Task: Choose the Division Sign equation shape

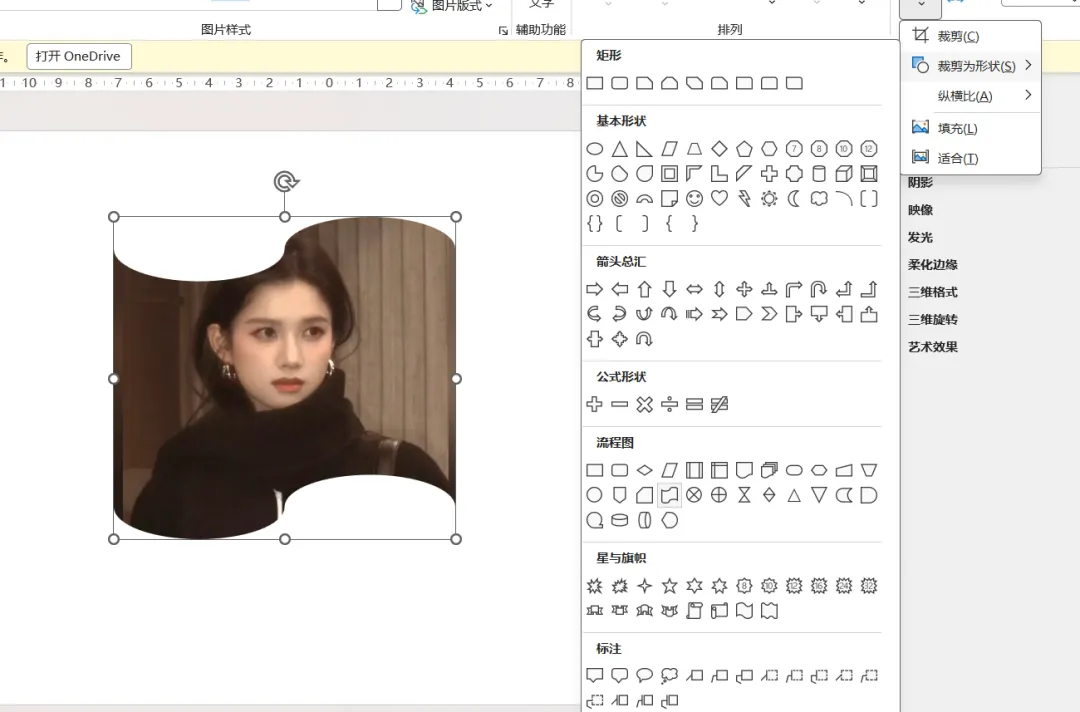Action: click(x=669, y=404)
